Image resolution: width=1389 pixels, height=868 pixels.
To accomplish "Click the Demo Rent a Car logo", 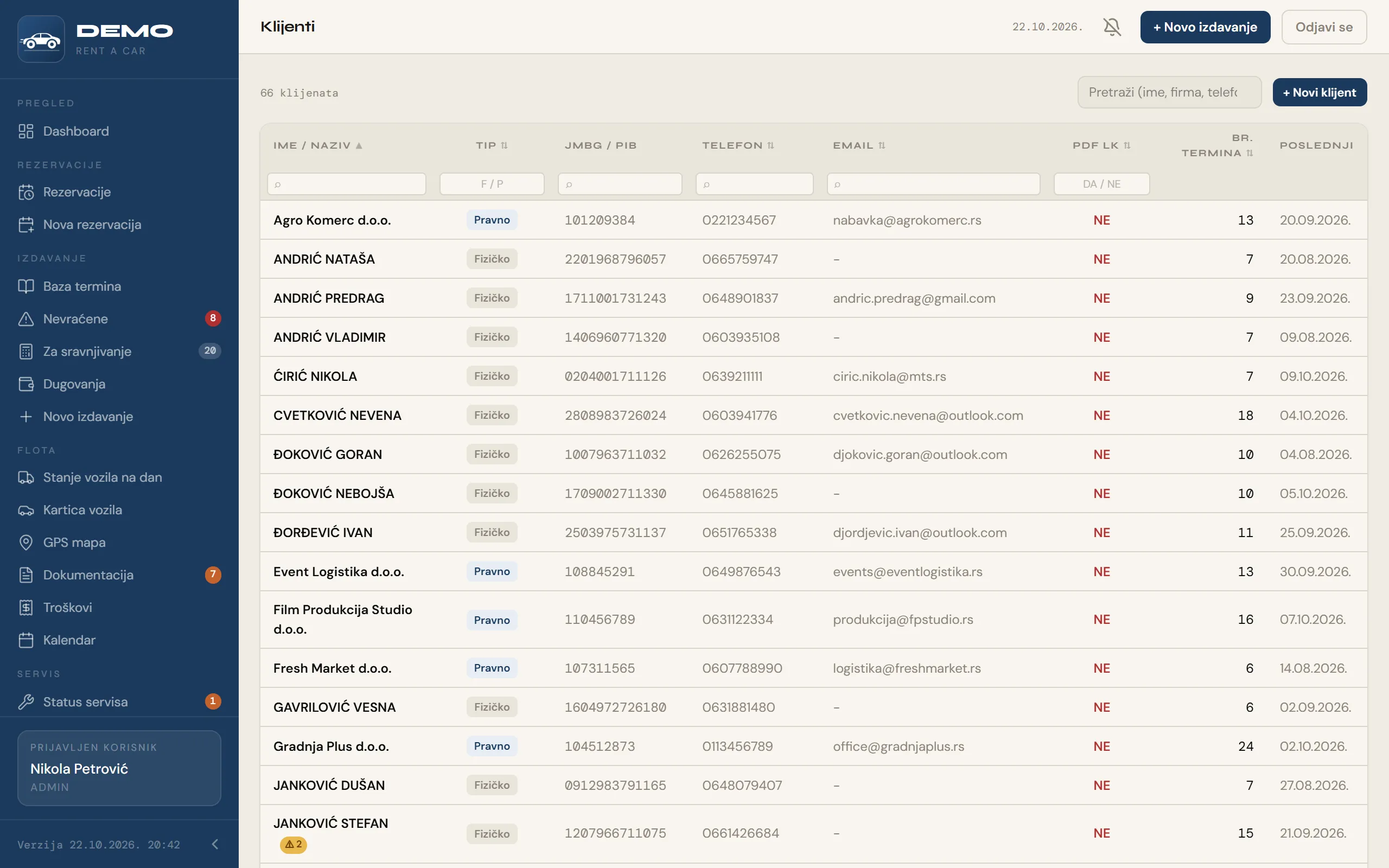I will click(x=95, y=39).
